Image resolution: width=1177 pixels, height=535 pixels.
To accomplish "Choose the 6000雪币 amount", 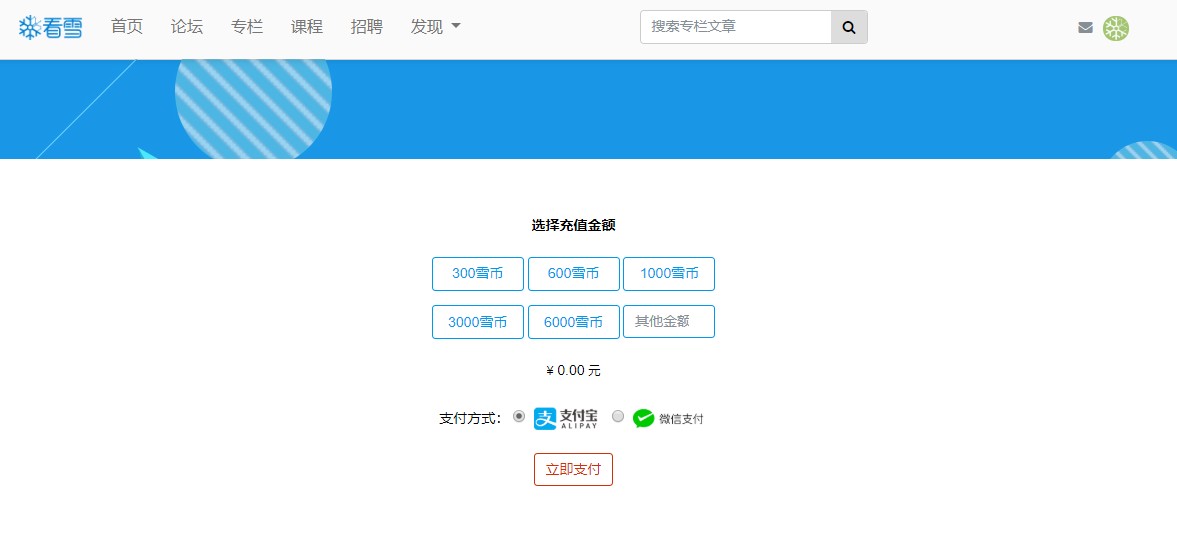I will point(573,322).
